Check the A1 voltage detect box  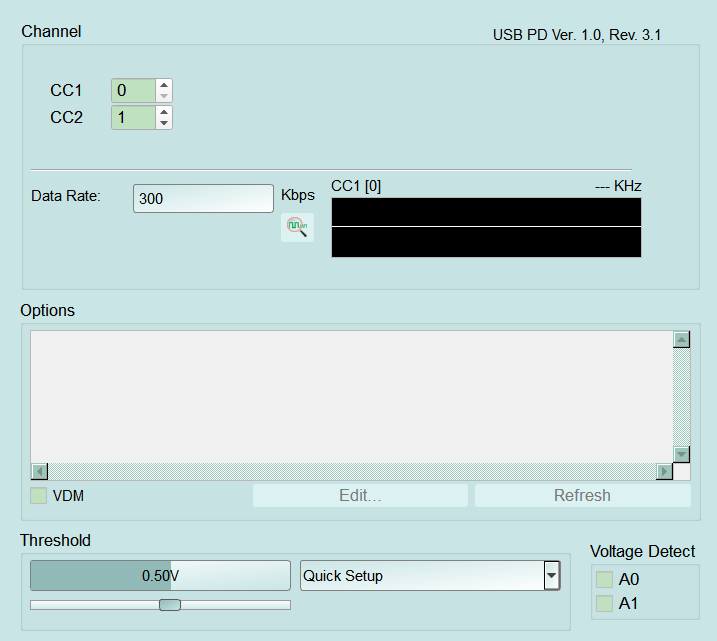(x=605, y=604)
